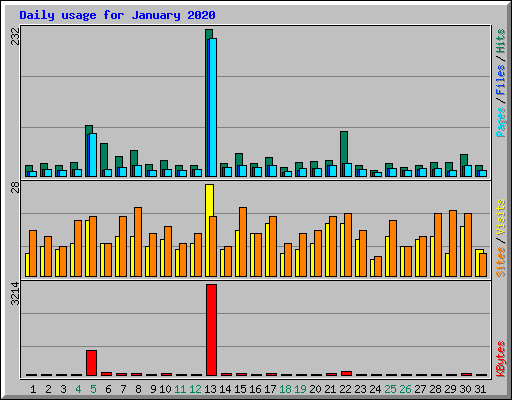Click day label '27' on the axis
Screen dimensions: 512x400
coord(420,389)
